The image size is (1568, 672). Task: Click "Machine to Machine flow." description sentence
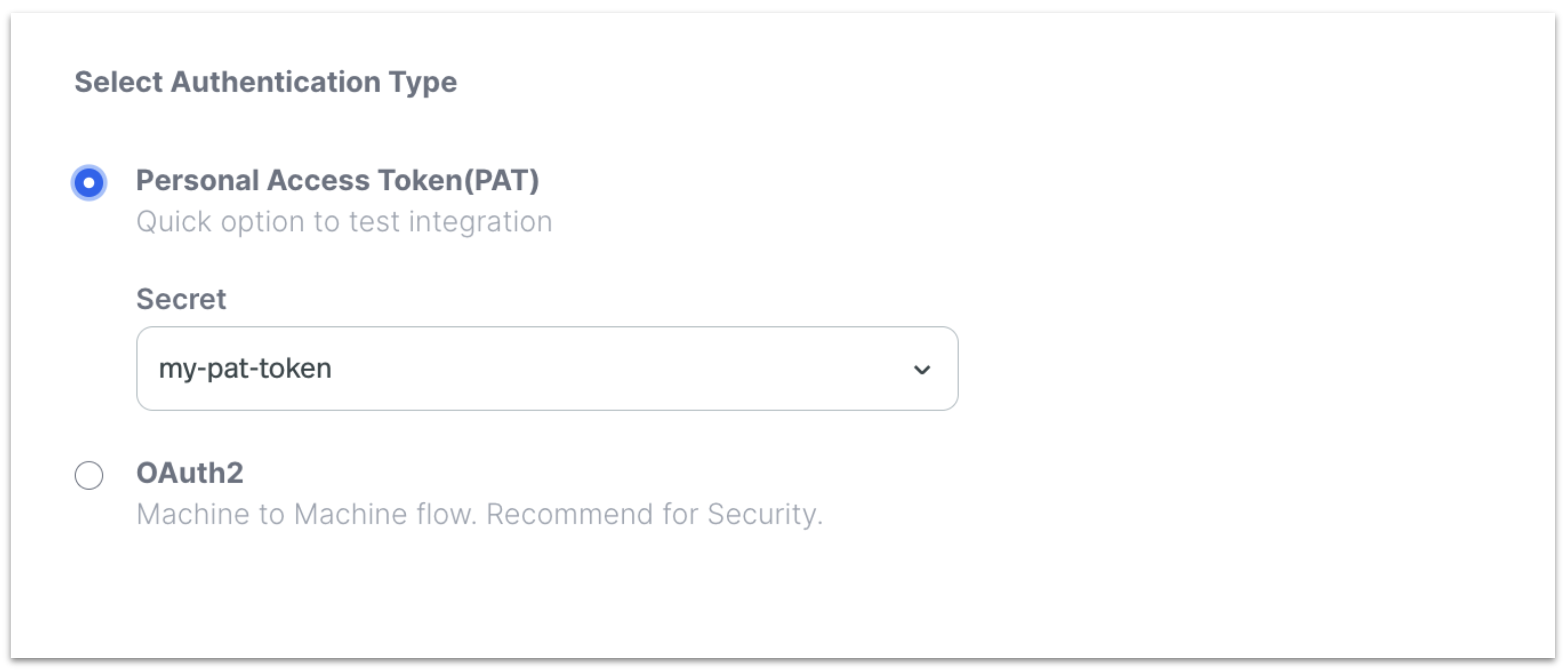coord(306,514)
